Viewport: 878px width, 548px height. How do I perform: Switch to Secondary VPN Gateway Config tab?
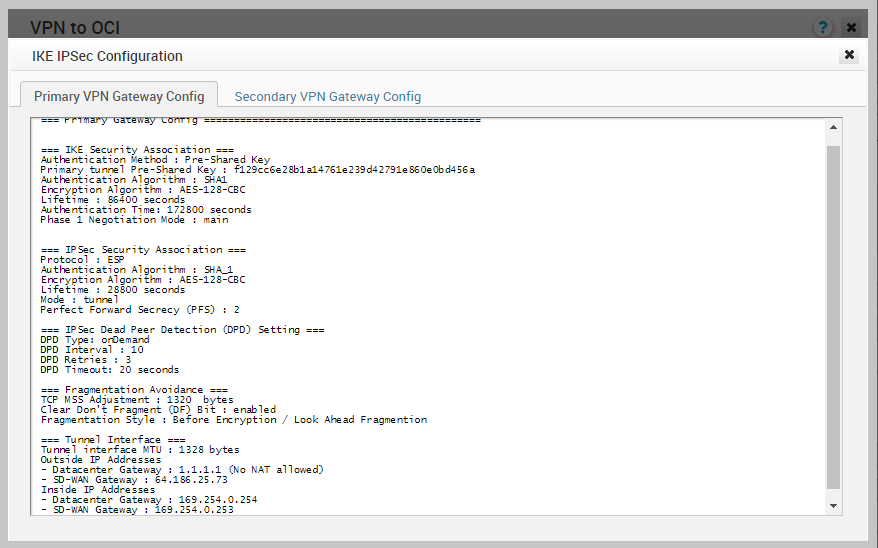pos(327,97)
